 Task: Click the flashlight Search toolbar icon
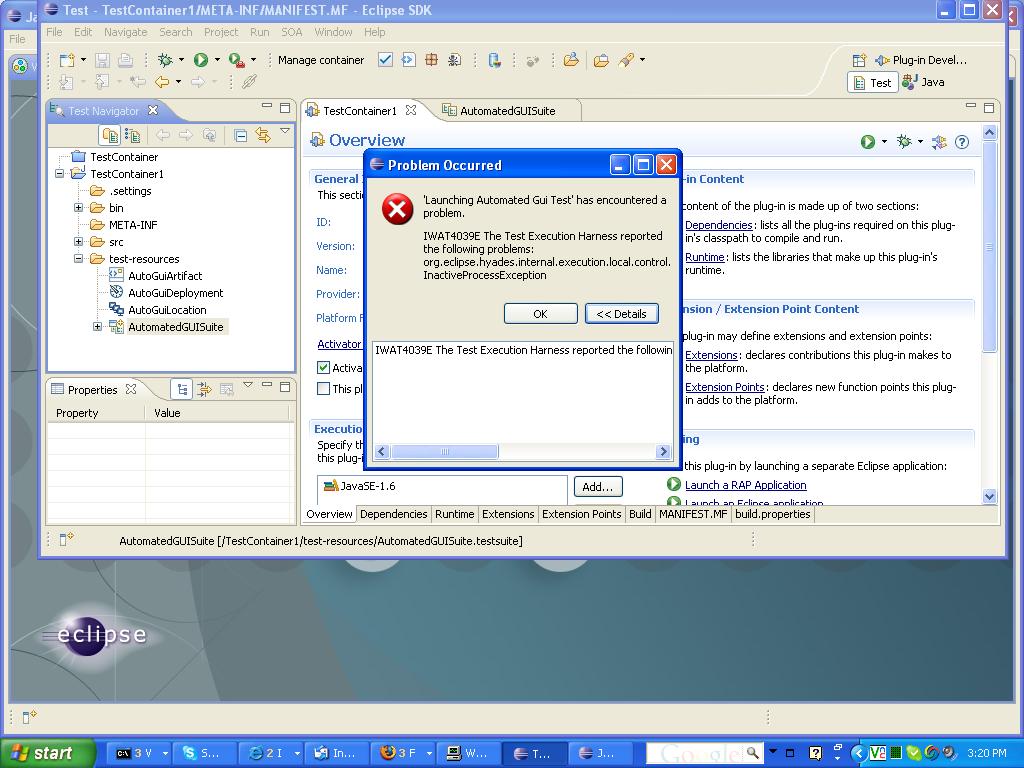626,60
